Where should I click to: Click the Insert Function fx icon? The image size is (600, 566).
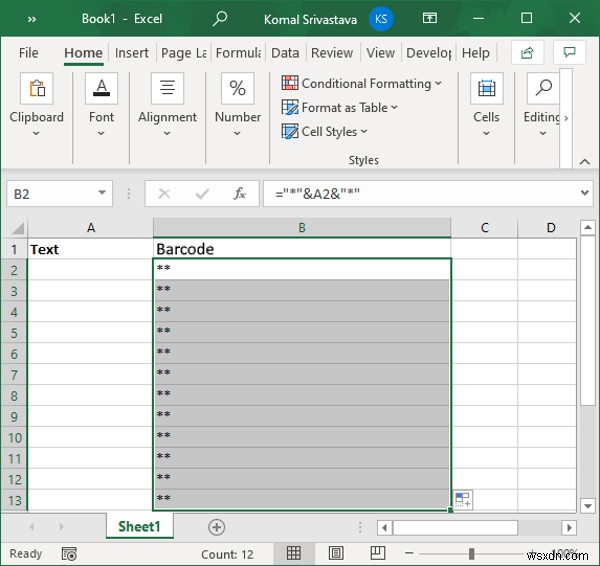coord(239,194)
